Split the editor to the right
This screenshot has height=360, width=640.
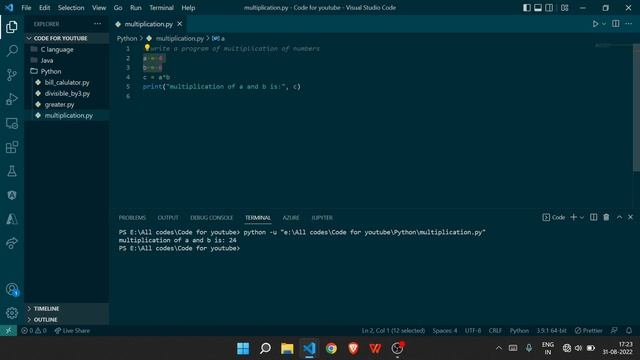[616, 24]
